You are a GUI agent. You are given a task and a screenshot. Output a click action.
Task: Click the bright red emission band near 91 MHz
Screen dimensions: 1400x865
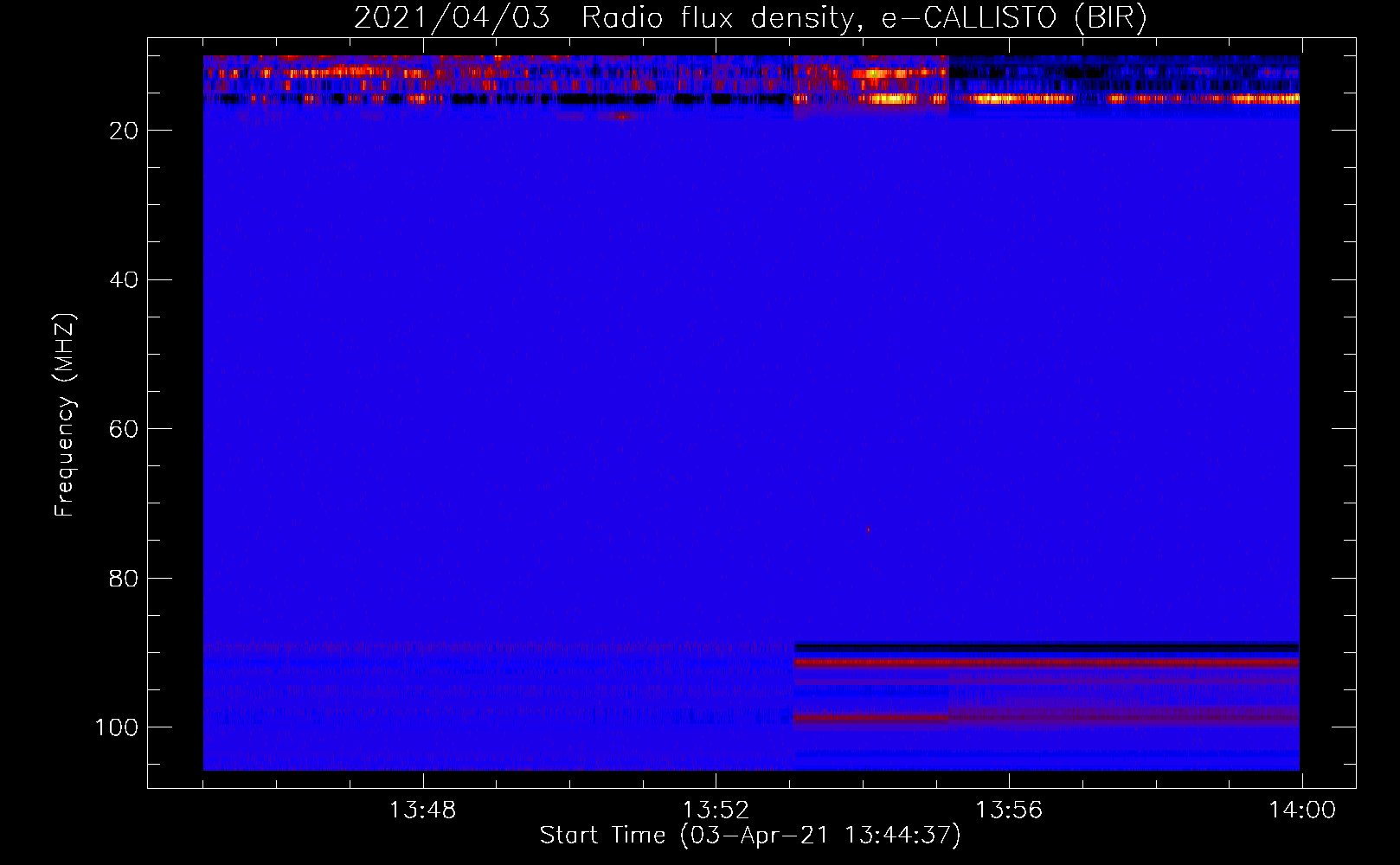[x=1046, y=663]
